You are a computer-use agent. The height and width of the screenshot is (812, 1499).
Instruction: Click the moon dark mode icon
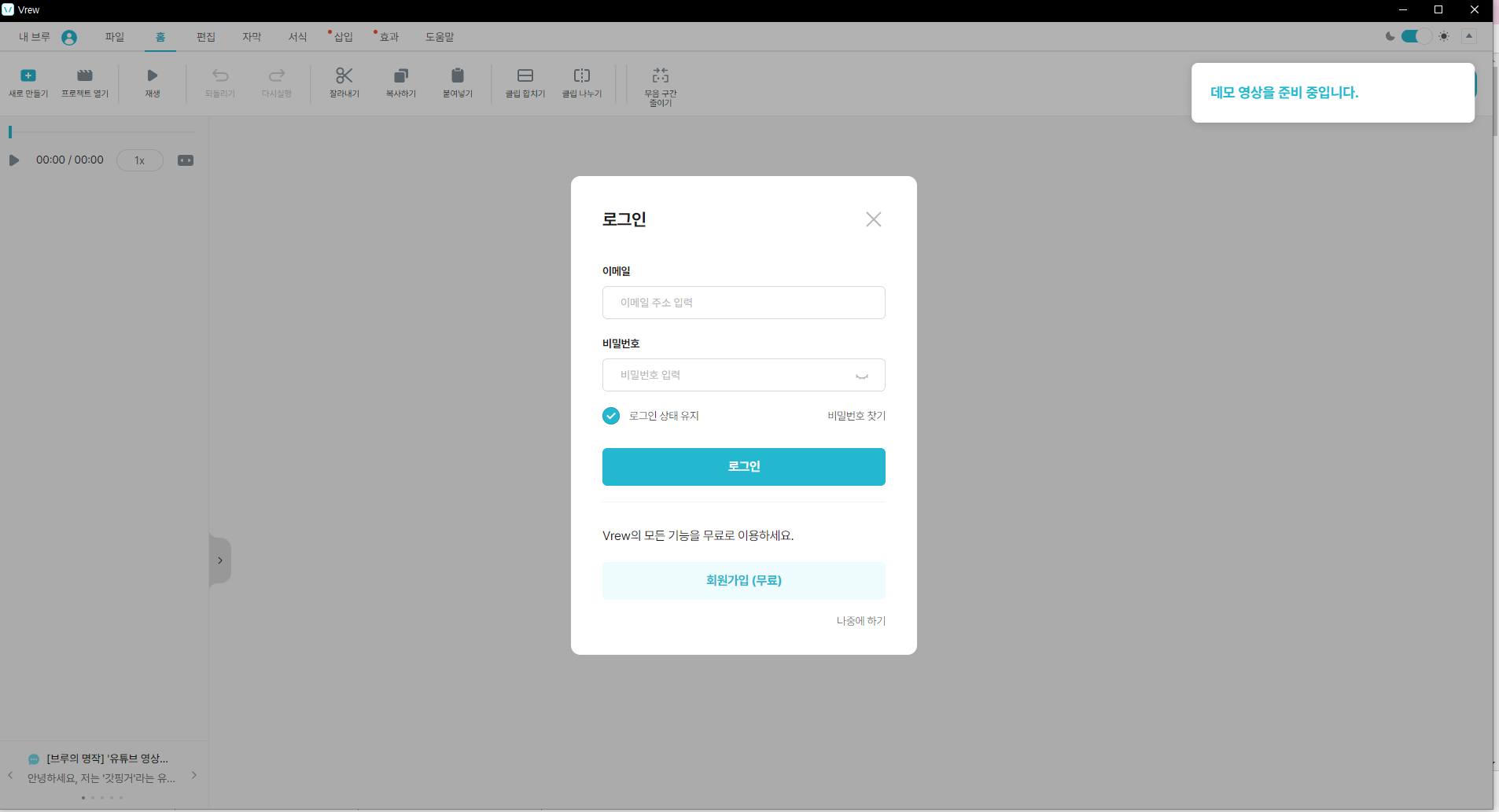1390,36
